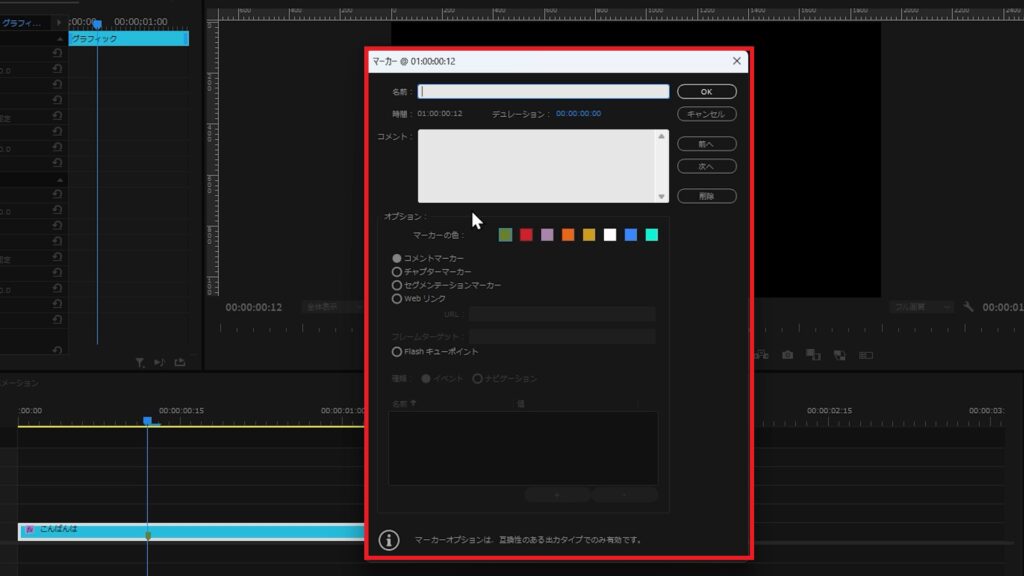Select the purple marker color swatch
Screen dimensions: 1024x576
[547, 235]
